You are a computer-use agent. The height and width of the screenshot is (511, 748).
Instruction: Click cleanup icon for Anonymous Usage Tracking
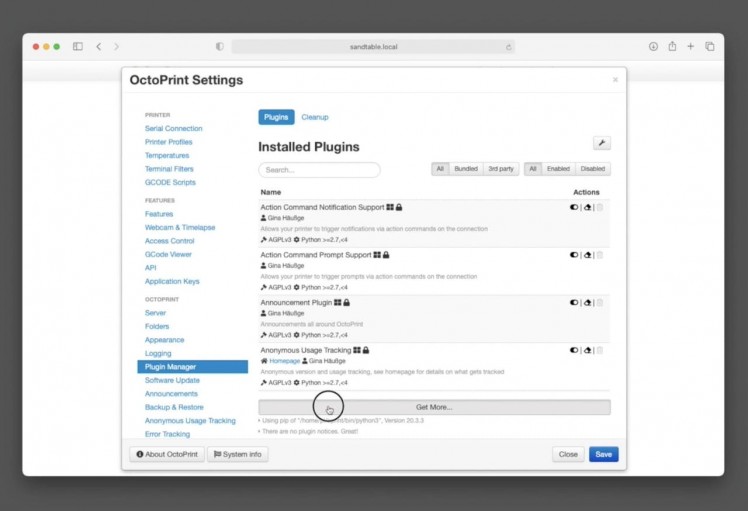588,350
